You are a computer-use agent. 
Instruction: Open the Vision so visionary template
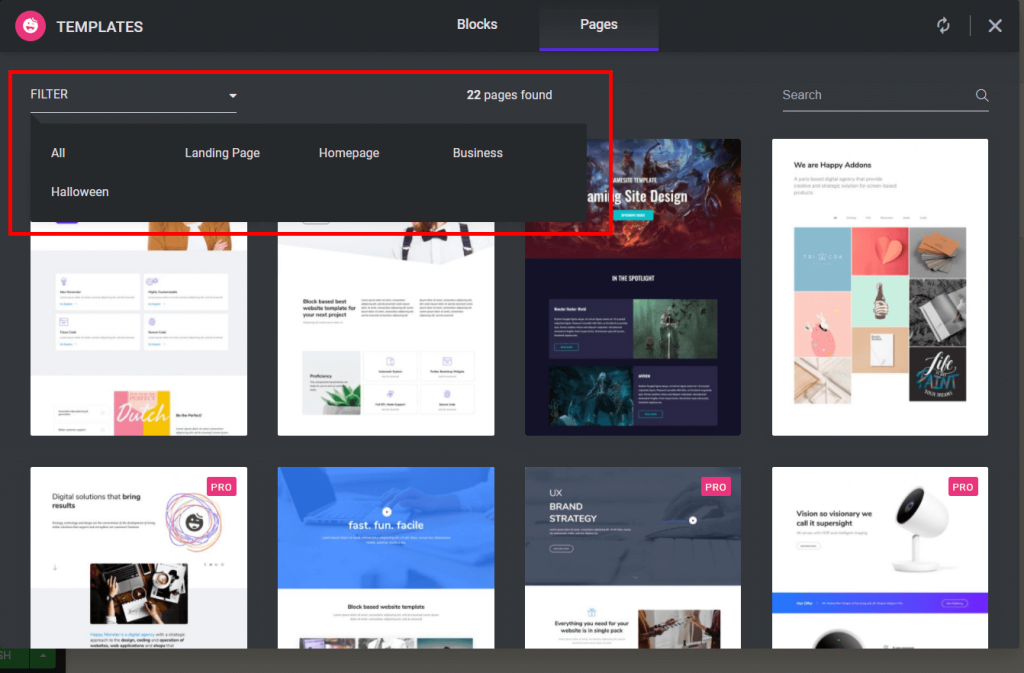[880, 557]
